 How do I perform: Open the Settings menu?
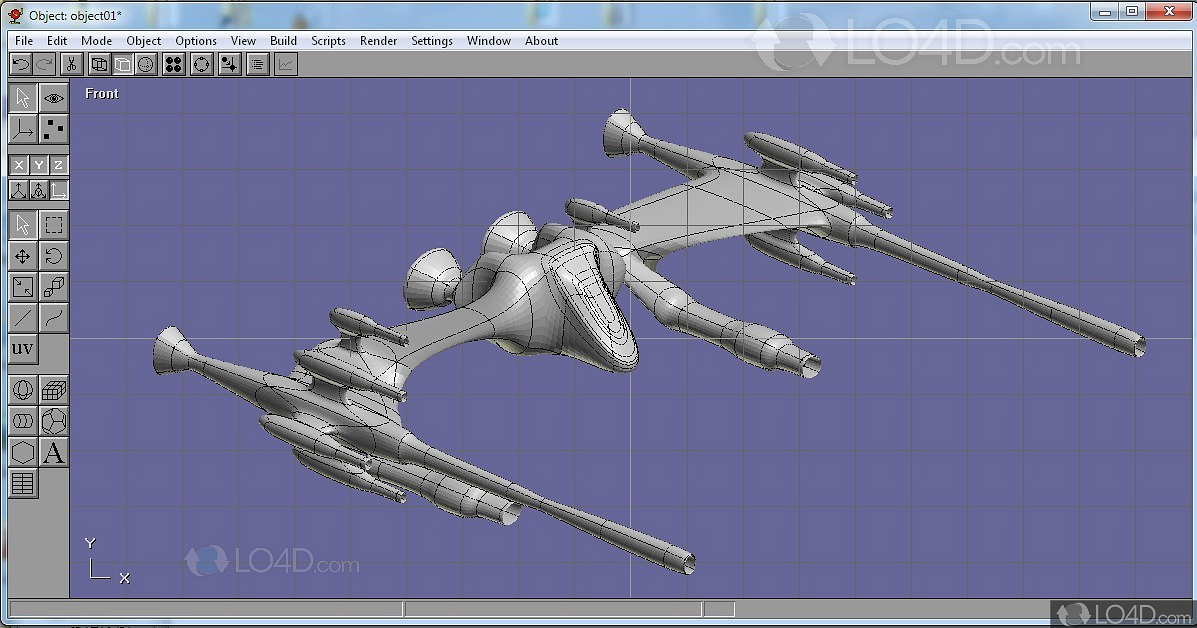pyautogui.click(x=431, y=40)
